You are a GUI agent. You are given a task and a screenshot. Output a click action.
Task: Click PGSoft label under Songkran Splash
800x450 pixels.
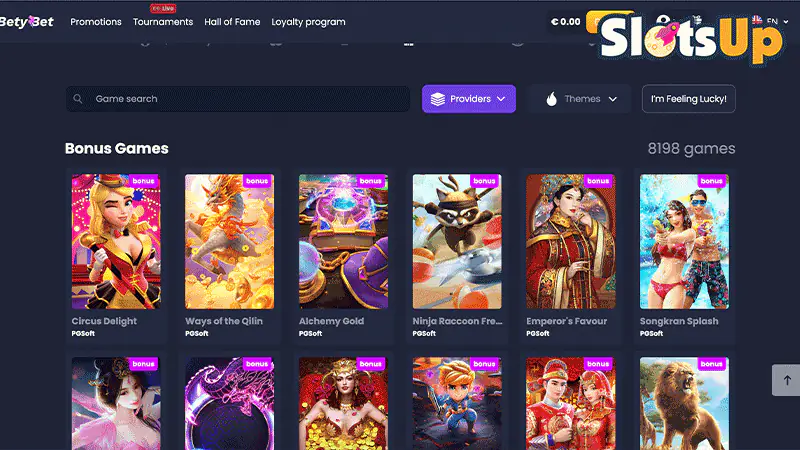[652, 334]
